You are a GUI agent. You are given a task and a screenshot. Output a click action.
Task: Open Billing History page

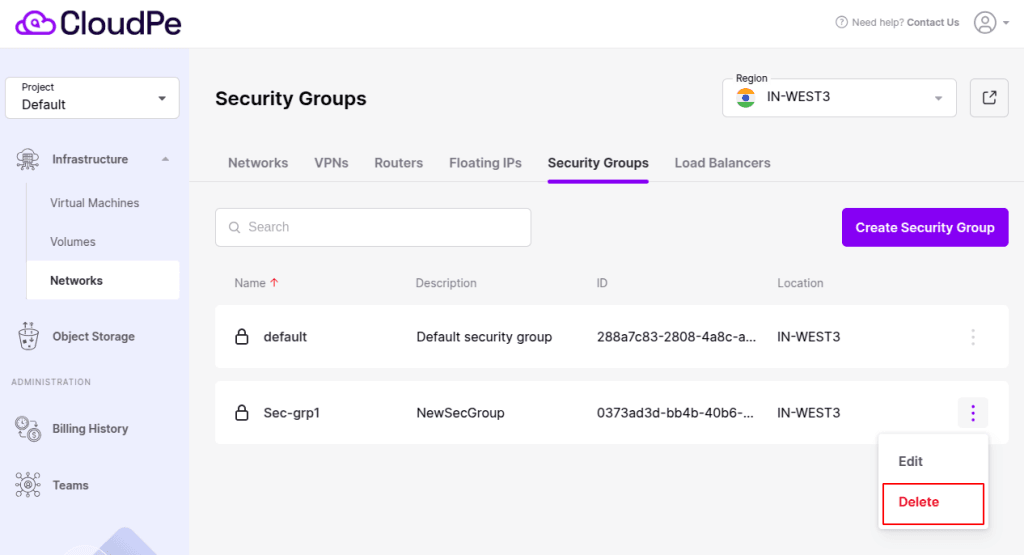90,429
